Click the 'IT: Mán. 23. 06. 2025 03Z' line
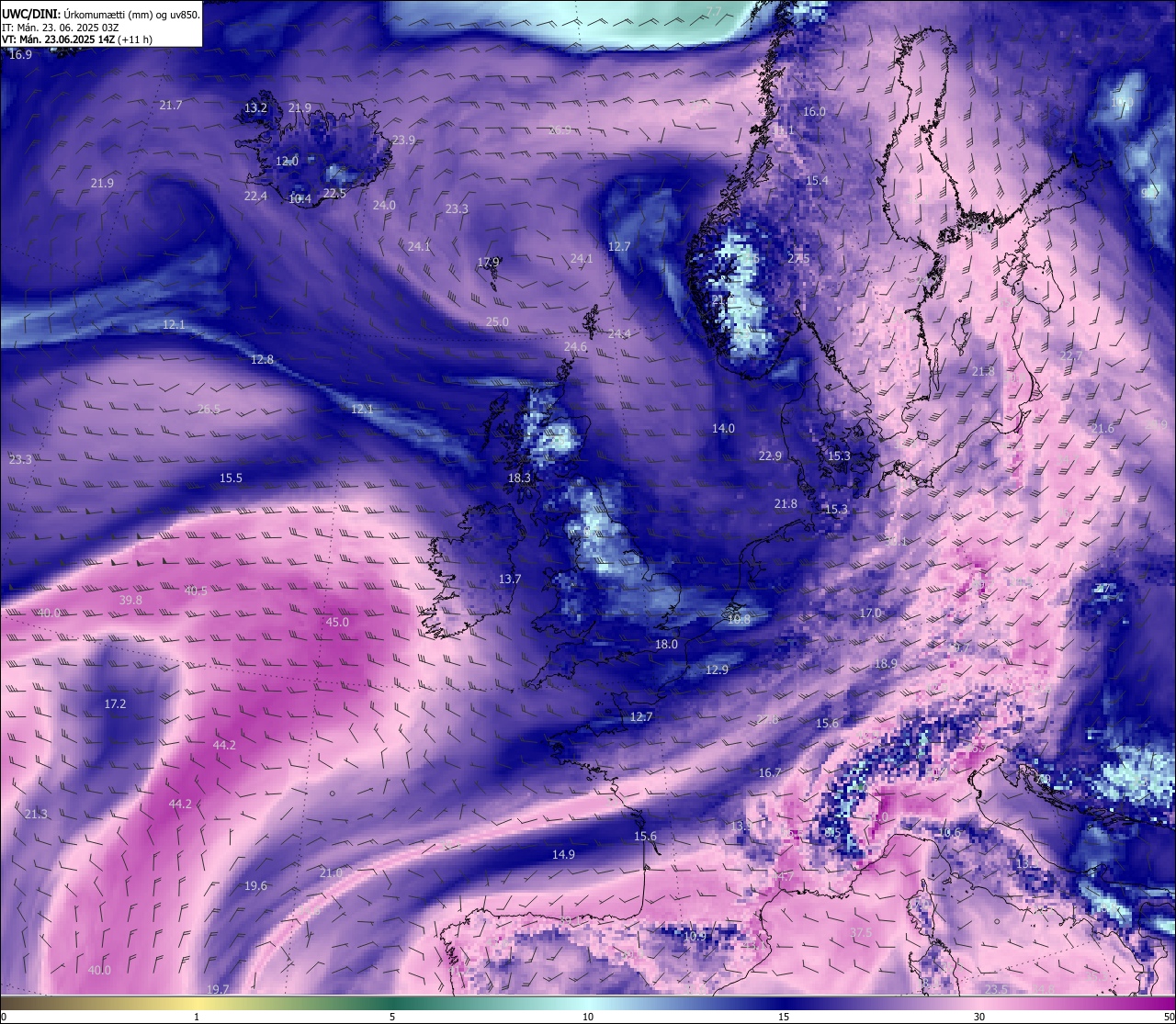 (x=61, y=28)
